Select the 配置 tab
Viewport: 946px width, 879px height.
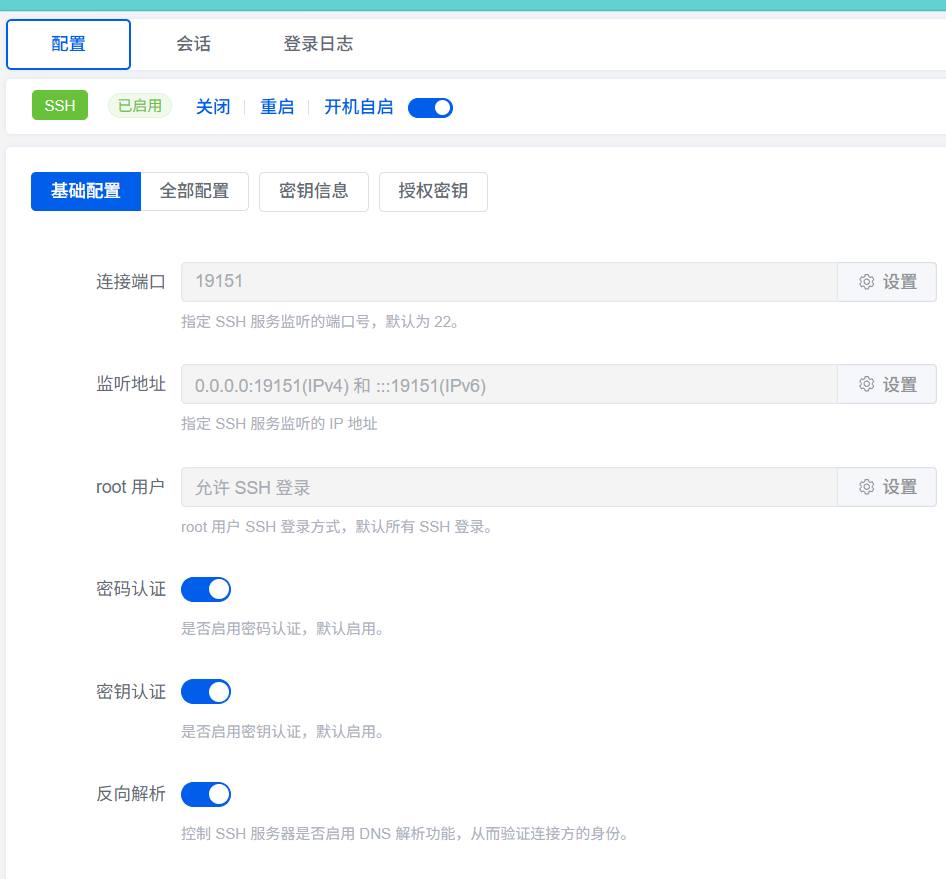click(x=68, y=44)
